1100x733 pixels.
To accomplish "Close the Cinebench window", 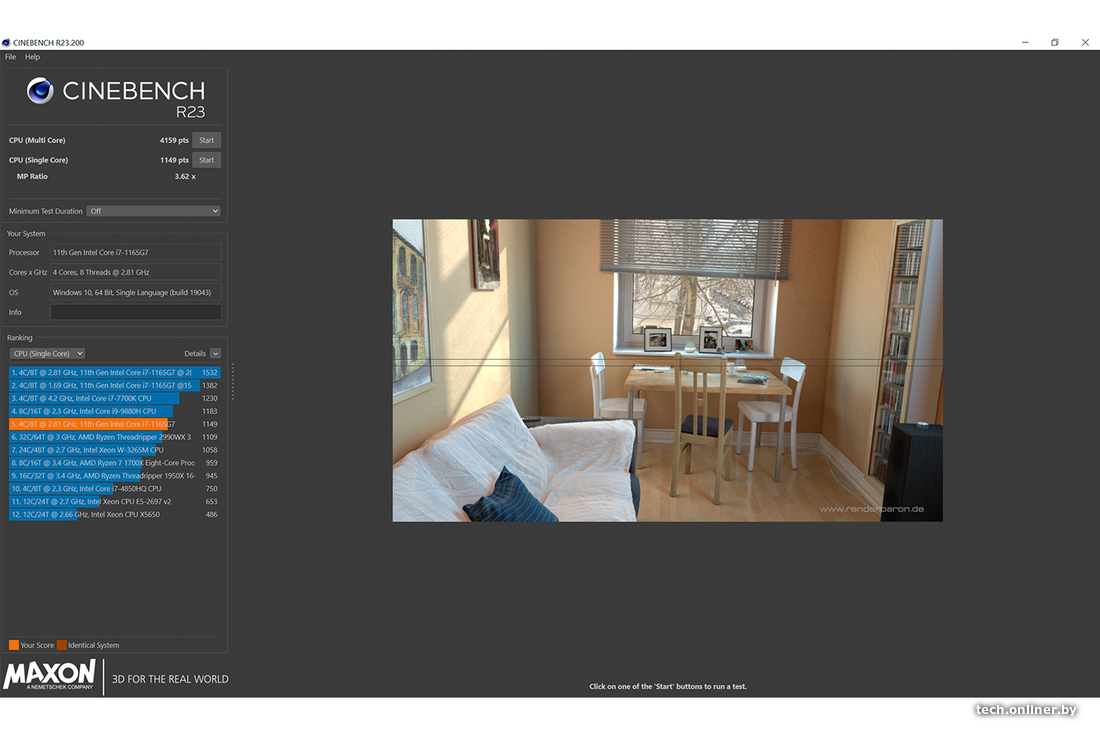I will pyautogui.click(x=1085, y=43).
